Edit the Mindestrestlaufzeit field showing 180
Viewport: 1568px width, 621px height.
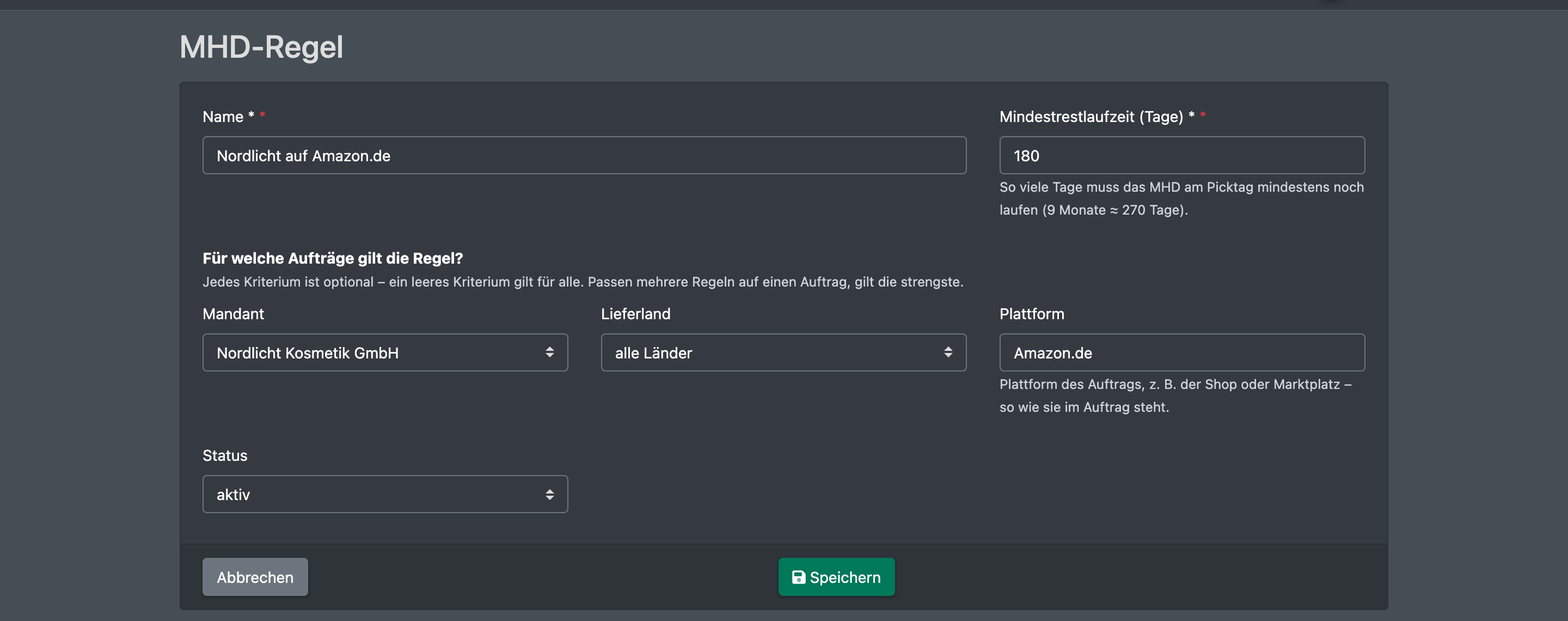(x=1181, y=155)
